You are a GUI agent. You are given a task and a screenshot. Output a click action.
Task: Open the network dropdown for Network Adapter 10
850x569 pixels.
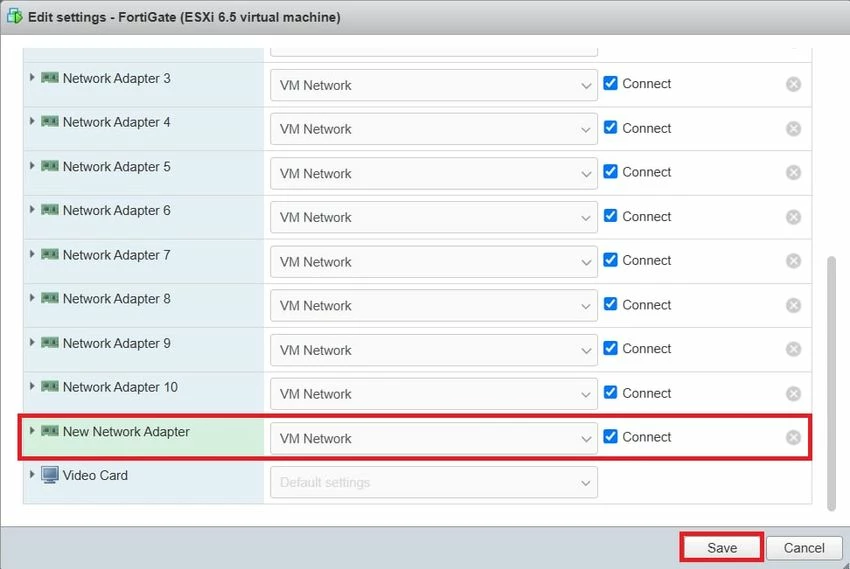click(434, 394)
